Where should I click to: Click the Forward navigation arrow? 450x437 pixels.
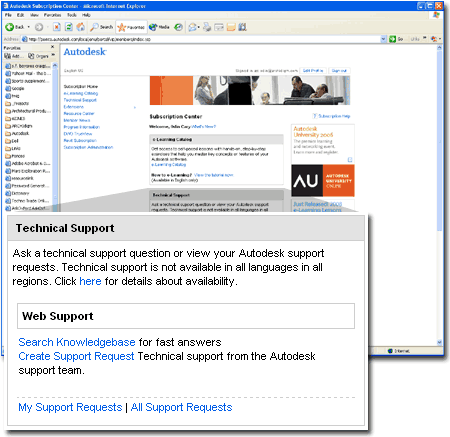(39, 27)
